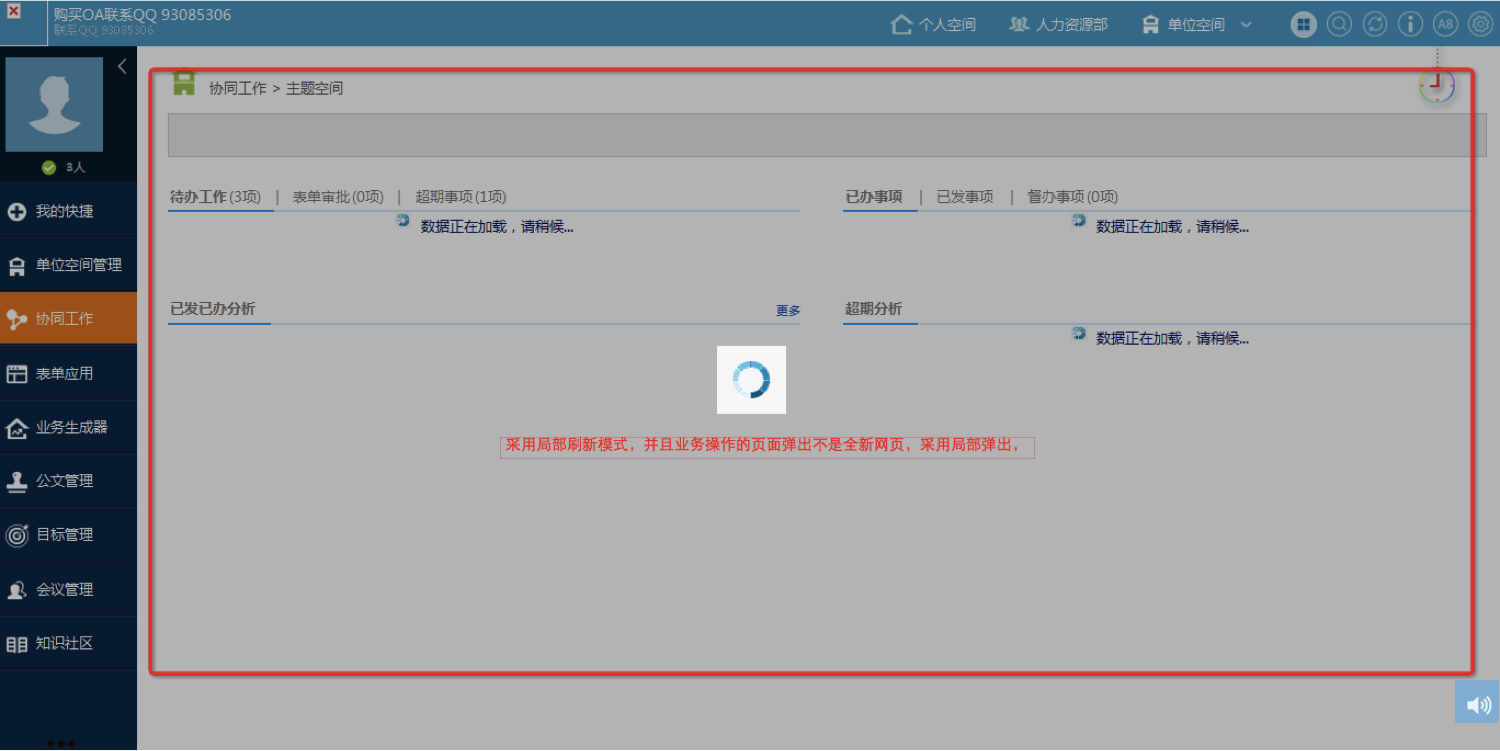Show more sidebar items via three dots

61,743
